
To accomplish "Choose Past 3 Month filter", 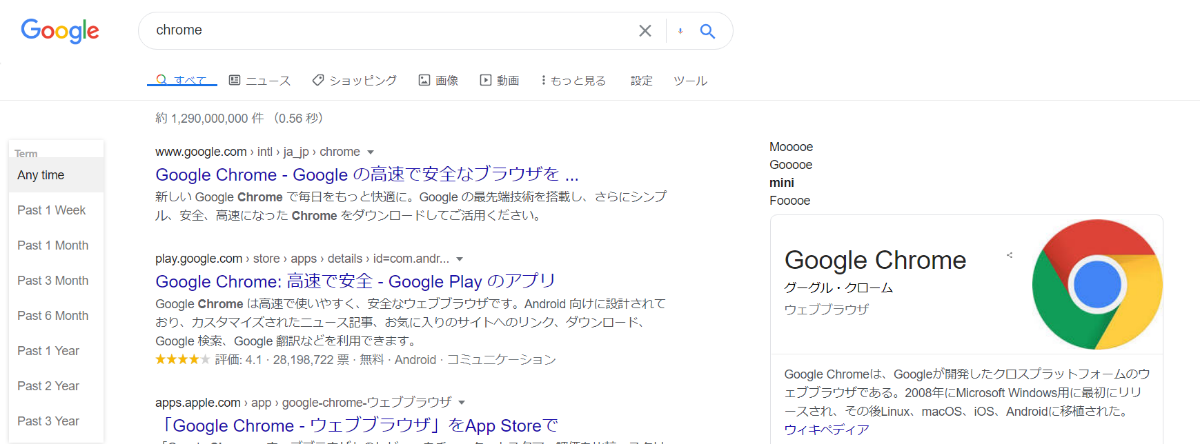I will [x=56, y=280].
